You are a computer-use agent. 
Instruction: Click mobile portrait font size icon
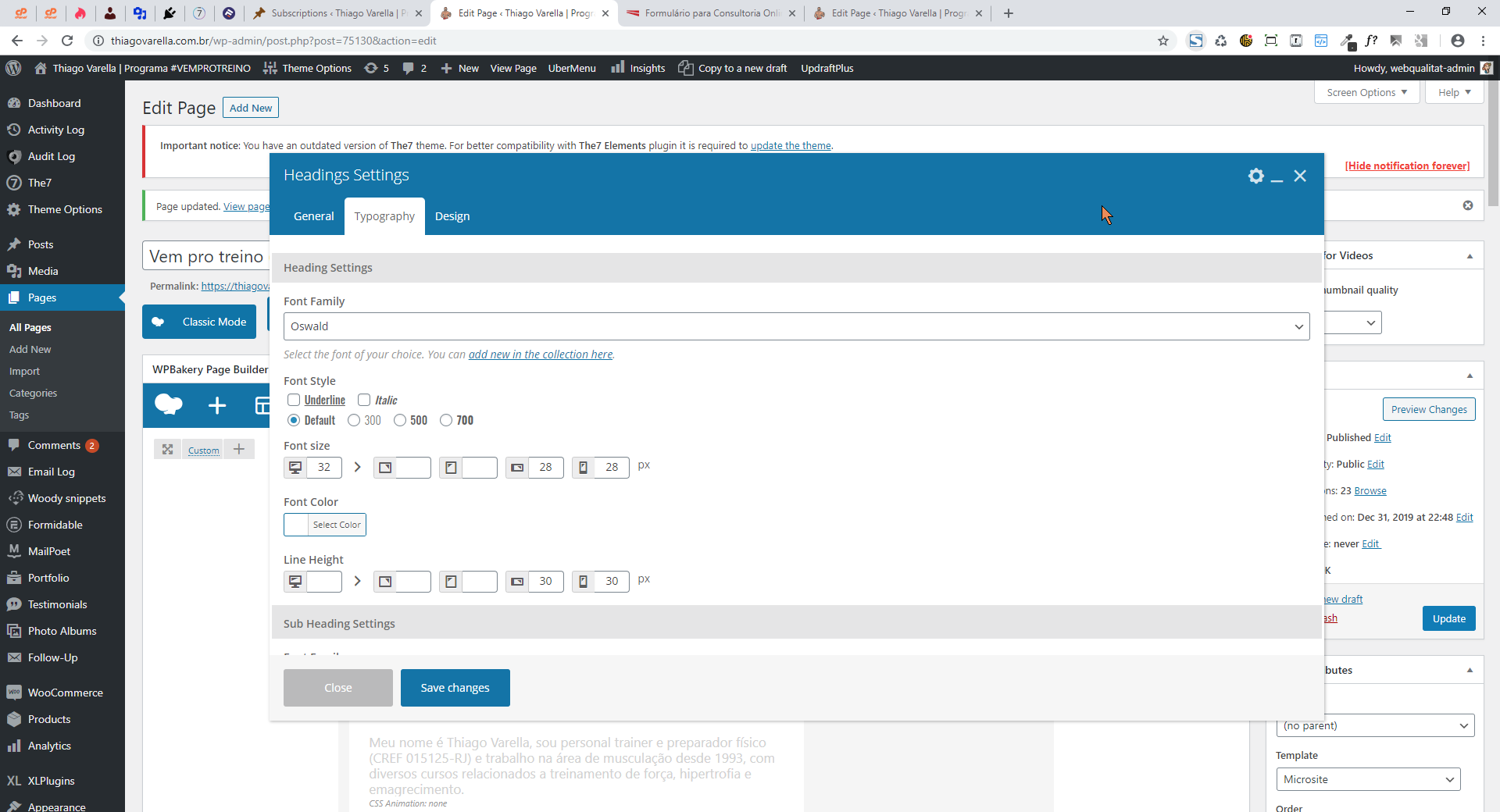(584, 467)
